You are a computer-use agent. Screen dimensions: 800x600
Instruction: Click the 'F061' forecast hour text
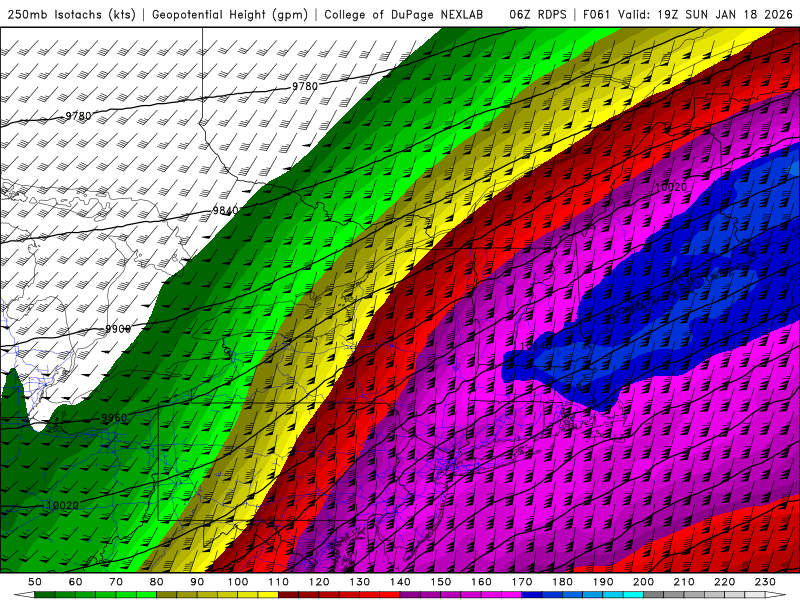pos(596,14)
